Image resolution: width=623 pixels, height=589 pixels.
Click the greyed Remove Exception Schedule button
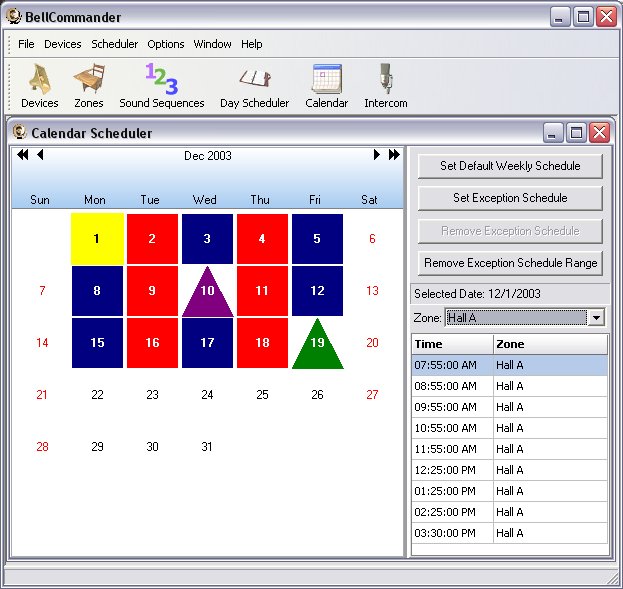510,231
